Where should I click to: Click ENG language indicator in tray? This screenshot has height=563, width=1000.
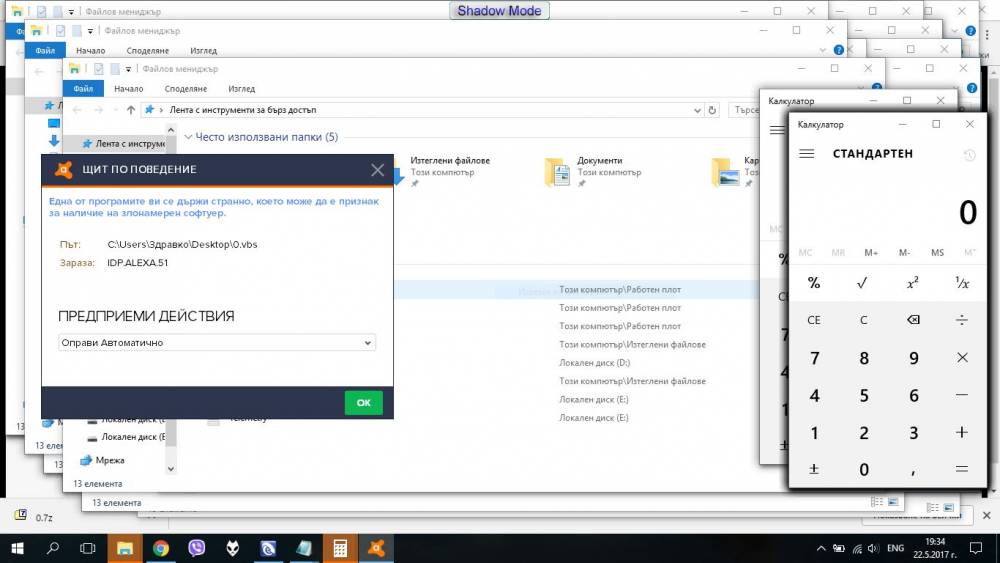coord(895,548)
